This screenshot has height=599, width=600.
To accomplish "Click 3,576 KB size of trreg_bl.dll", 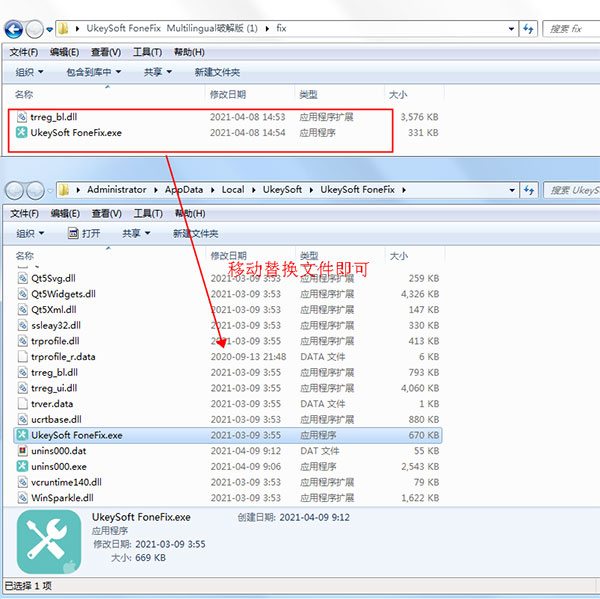I will (419, 117).
